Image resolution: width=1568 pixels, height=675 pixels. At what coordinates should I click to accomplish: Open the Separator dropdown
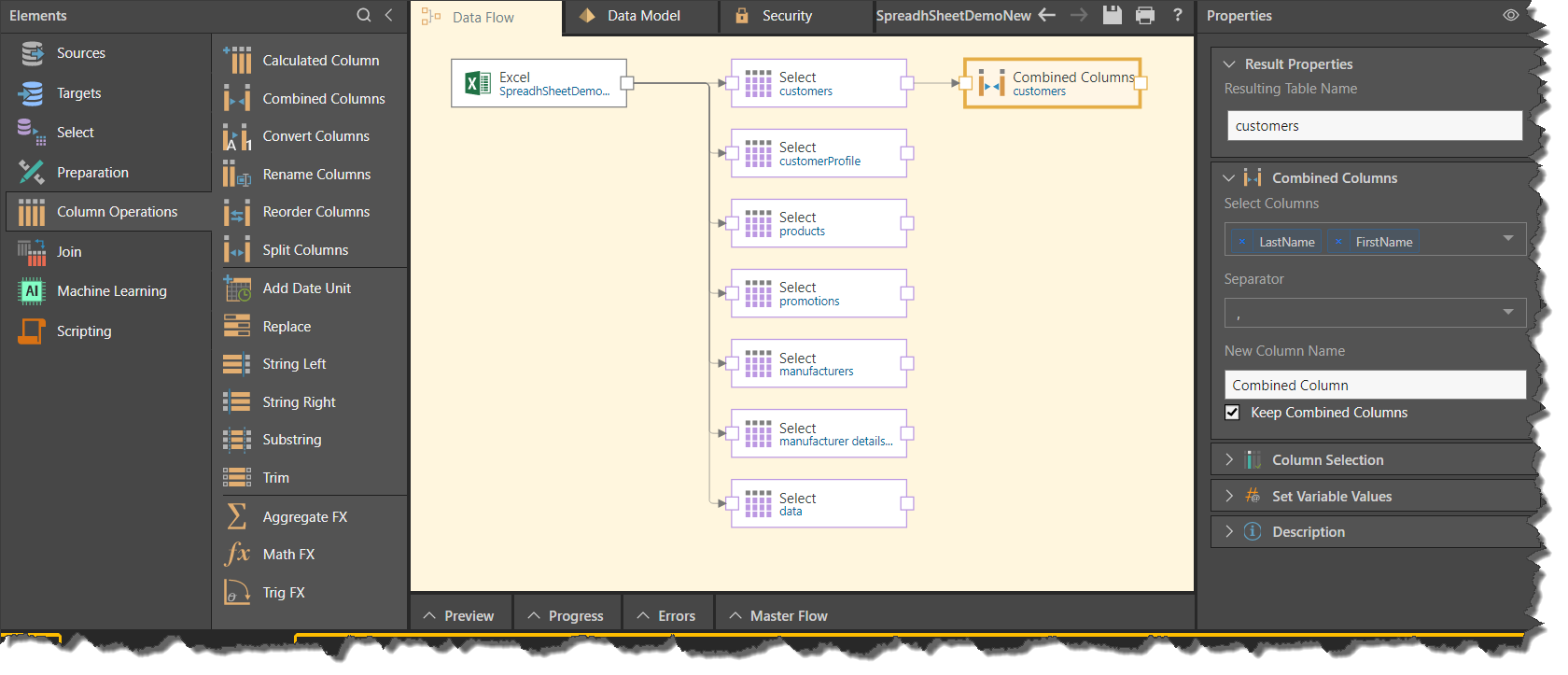point(1508,313)
